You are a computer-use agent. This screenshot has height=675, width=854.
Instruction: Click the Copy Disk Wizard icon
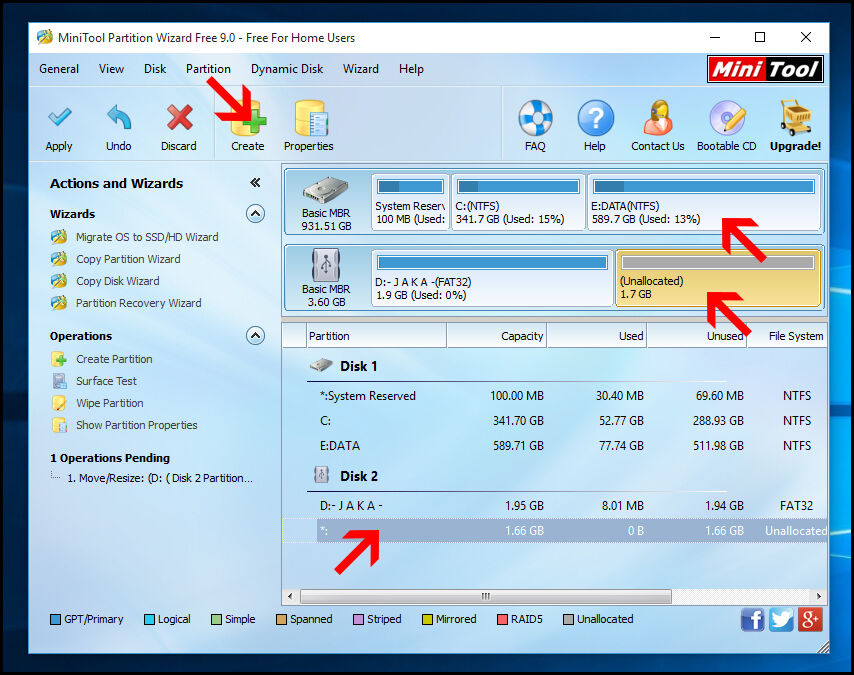59,281
